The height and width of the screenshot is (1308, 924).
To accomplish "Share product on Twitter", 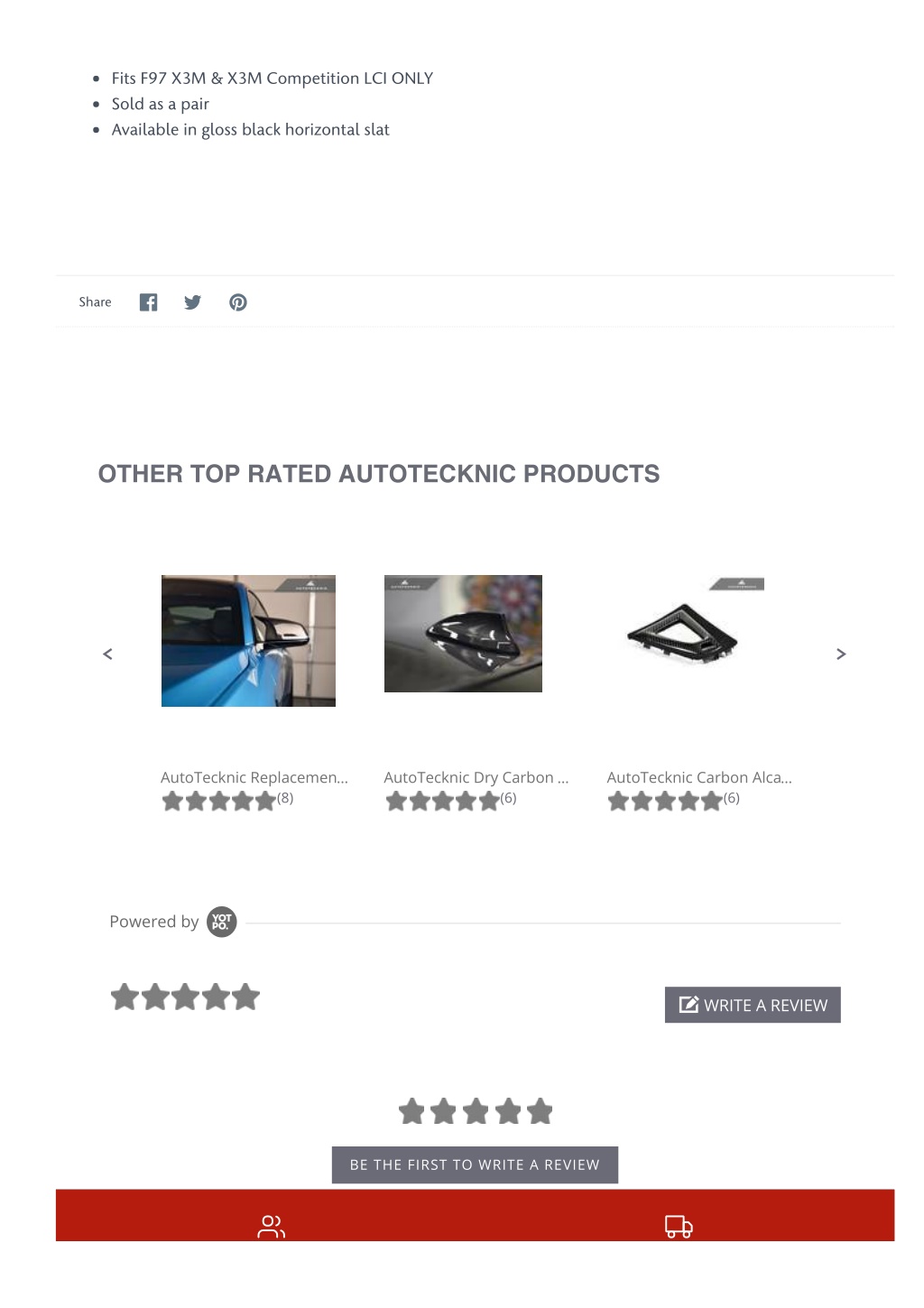I will coord(192,302).
